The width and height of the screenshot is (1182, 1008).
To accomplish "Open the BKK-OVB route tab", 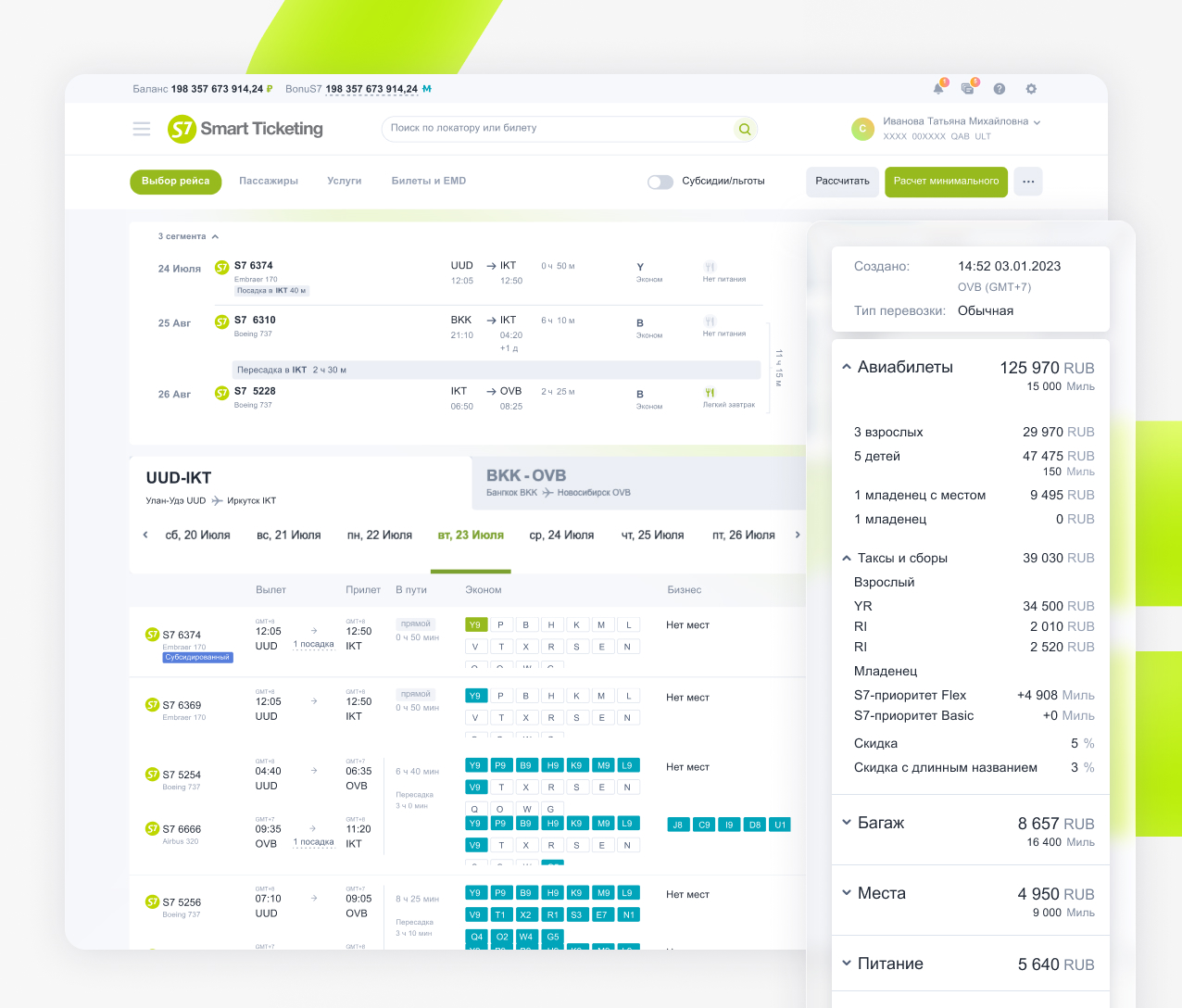I will coord(558,483).
